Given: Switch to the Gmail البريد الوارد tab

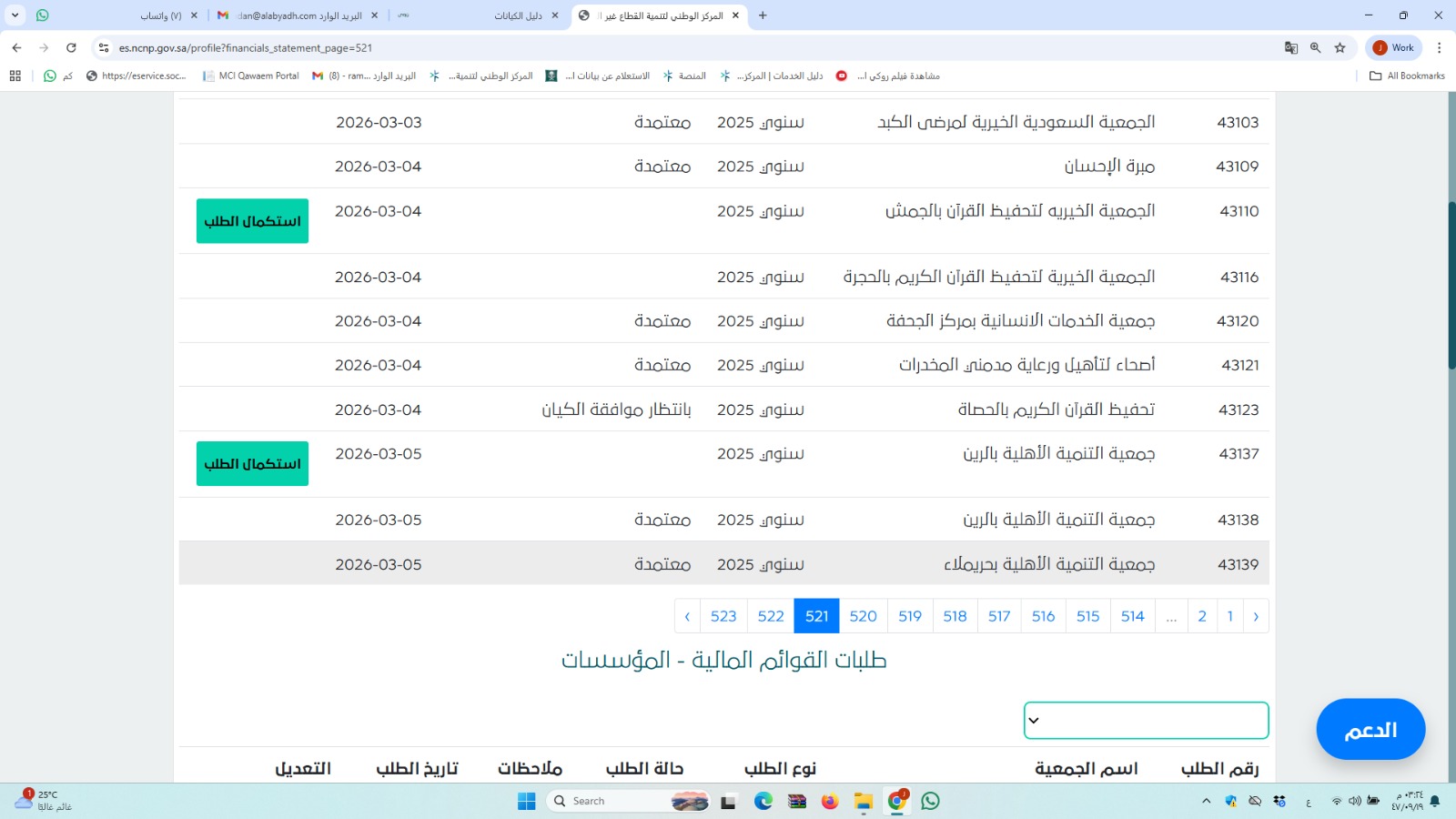Looking at the screenshot, I should [296, 15].
